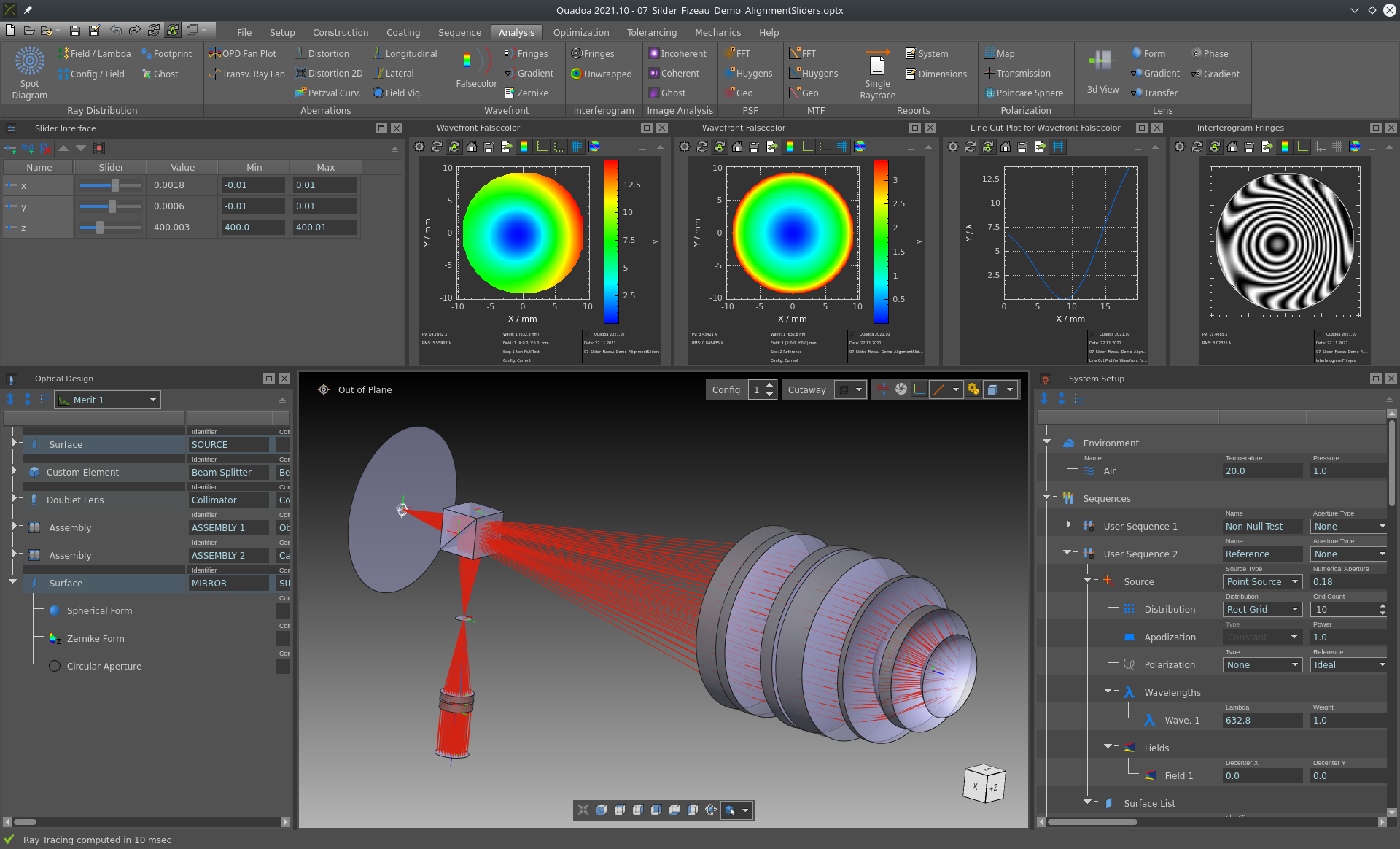
Task: Click the settings gear icon in the 3D view toolbar
Action: 973,389
